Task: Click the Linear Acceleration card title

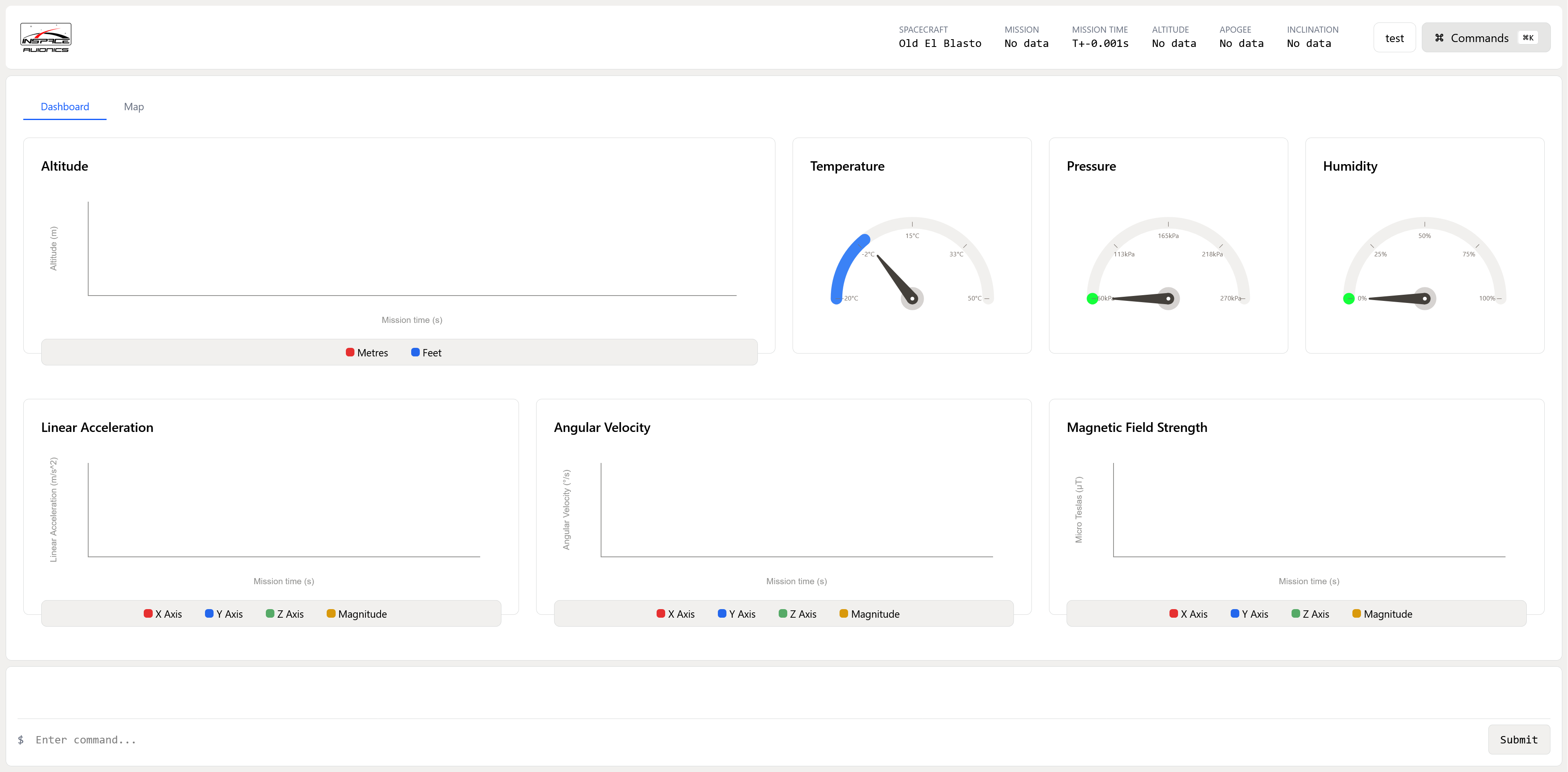Action: pos(98,428)
